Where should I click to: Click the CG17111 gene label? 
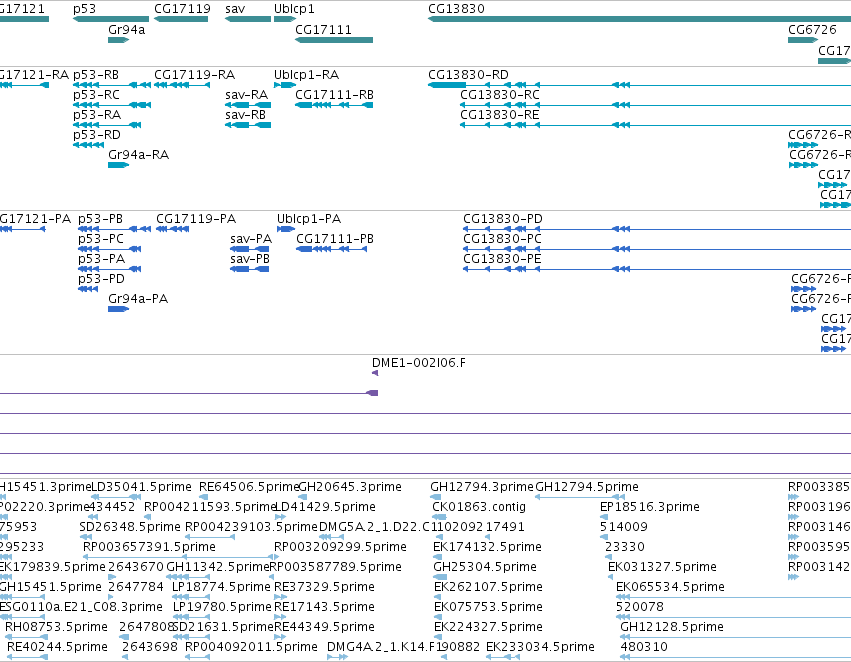(x=323, y=29)
